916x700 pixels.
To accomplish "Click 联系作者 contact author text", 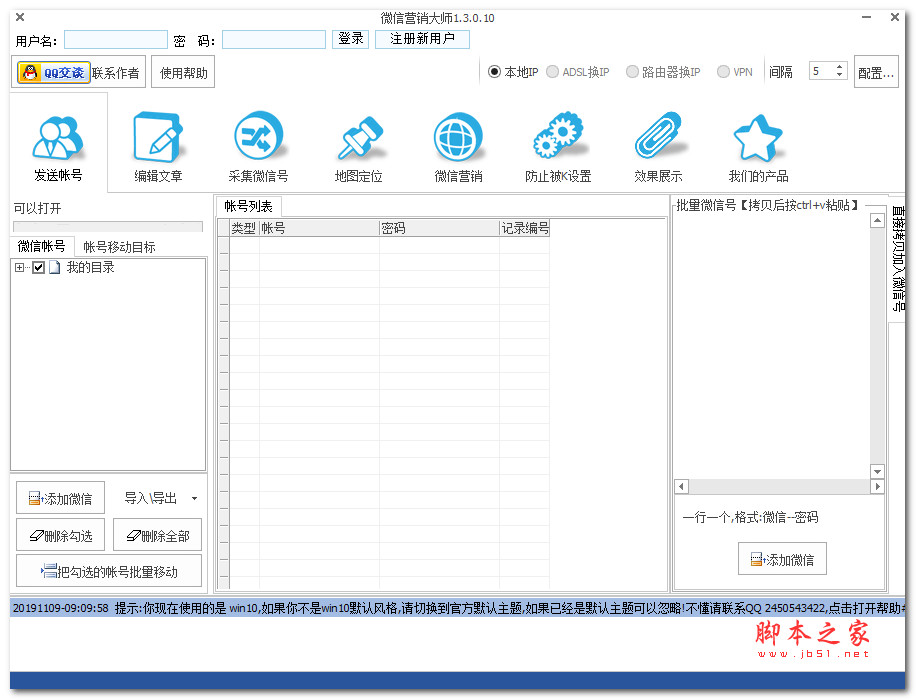I will coord(116,73).
